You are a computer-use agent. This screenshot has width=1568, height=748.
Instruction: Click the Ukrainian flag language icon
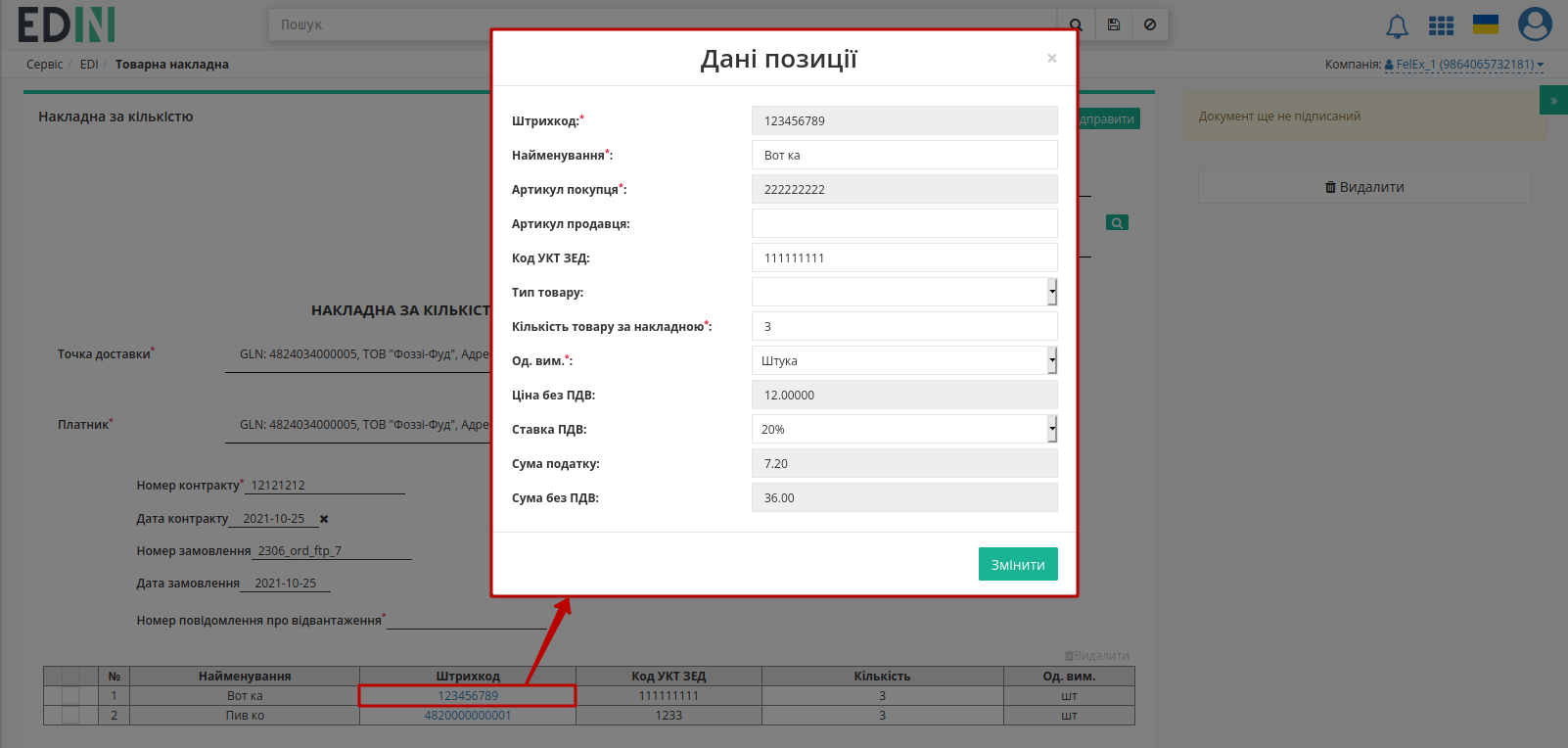[x=1486, y=24]
